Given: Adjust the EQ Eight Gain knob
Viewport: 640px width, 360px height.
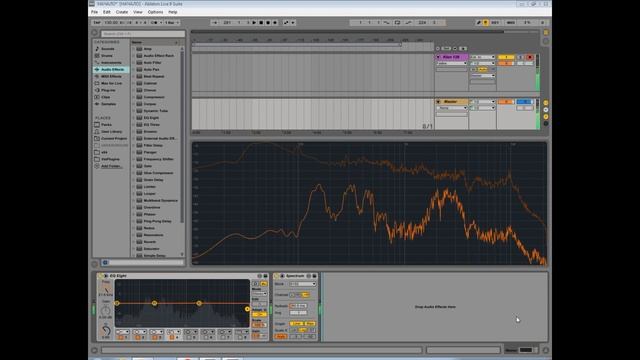Looking at the screenshot, I should click(x=106, y=310).
